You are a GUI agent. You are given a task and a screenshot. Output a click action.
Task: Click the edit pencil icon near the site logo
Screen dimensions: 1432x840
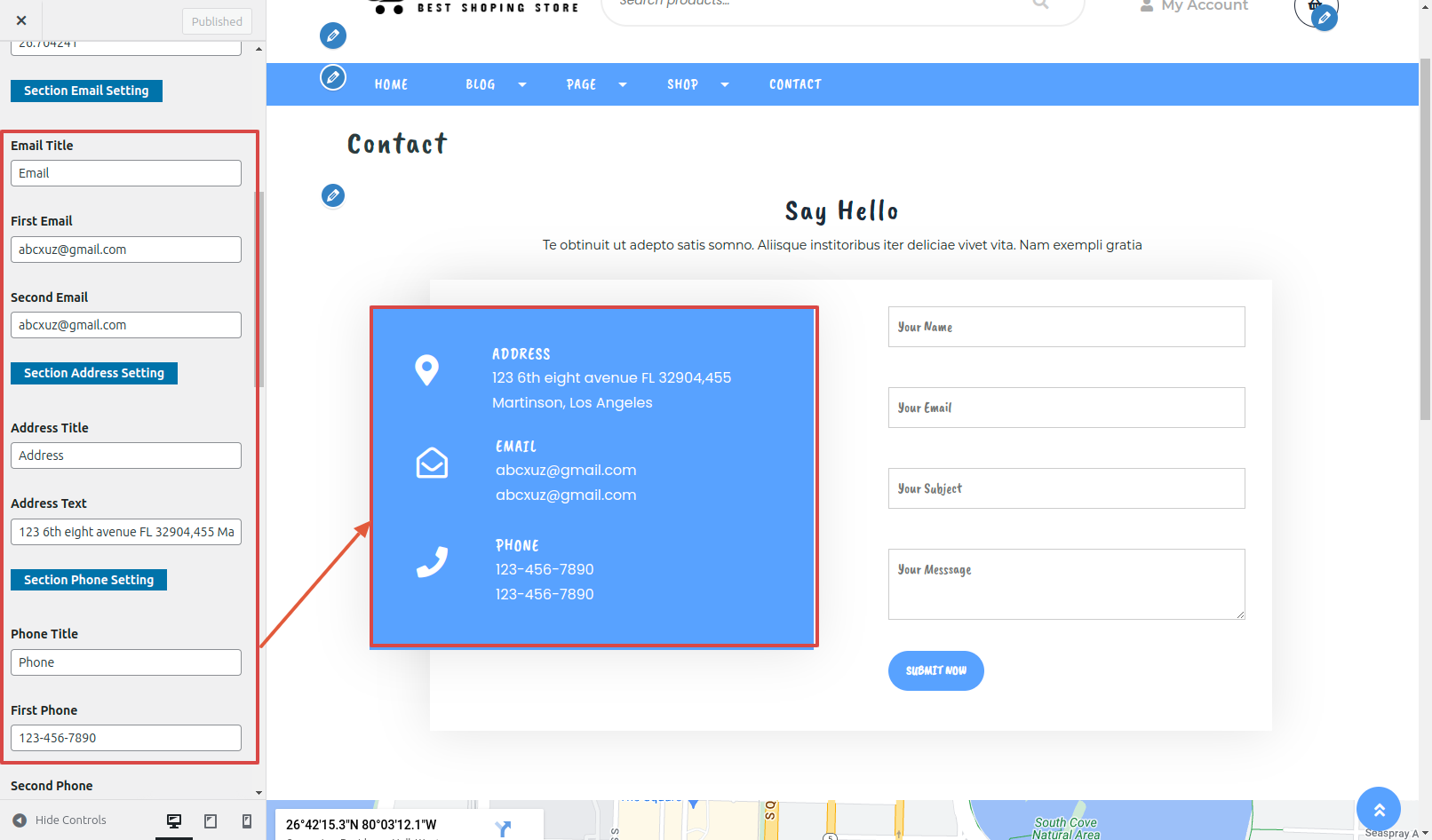pos(333,36)
